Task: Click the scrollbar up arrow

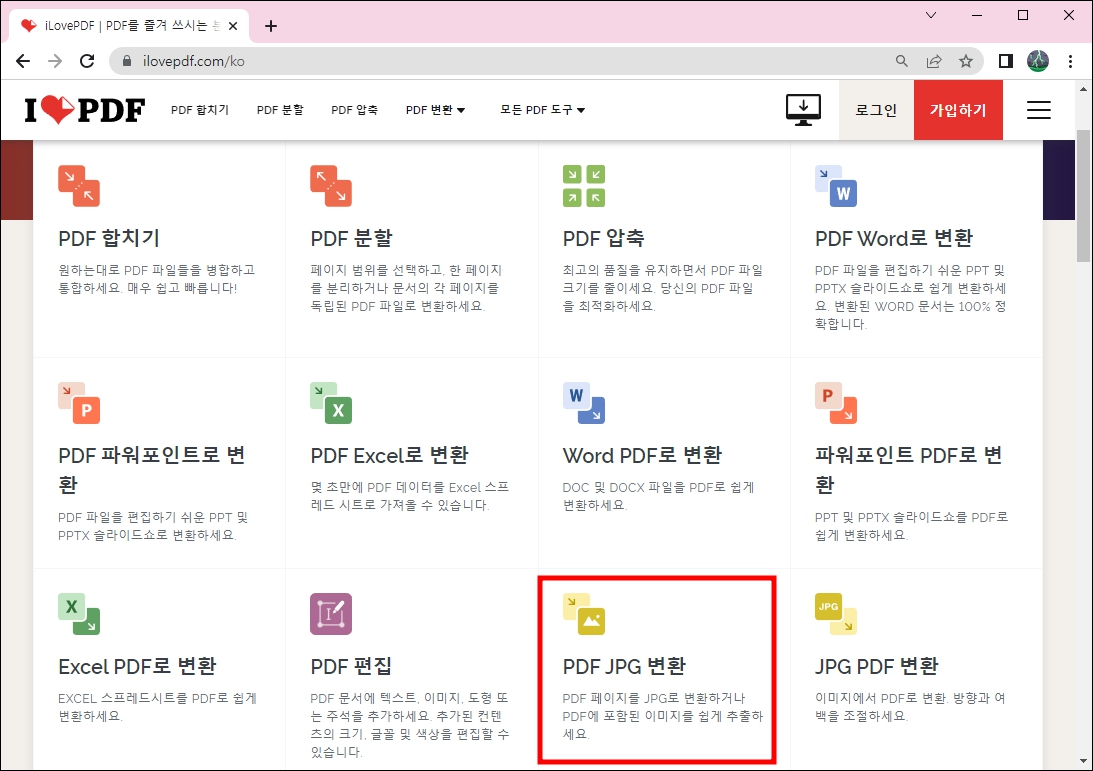Action: click(1084, 89)
